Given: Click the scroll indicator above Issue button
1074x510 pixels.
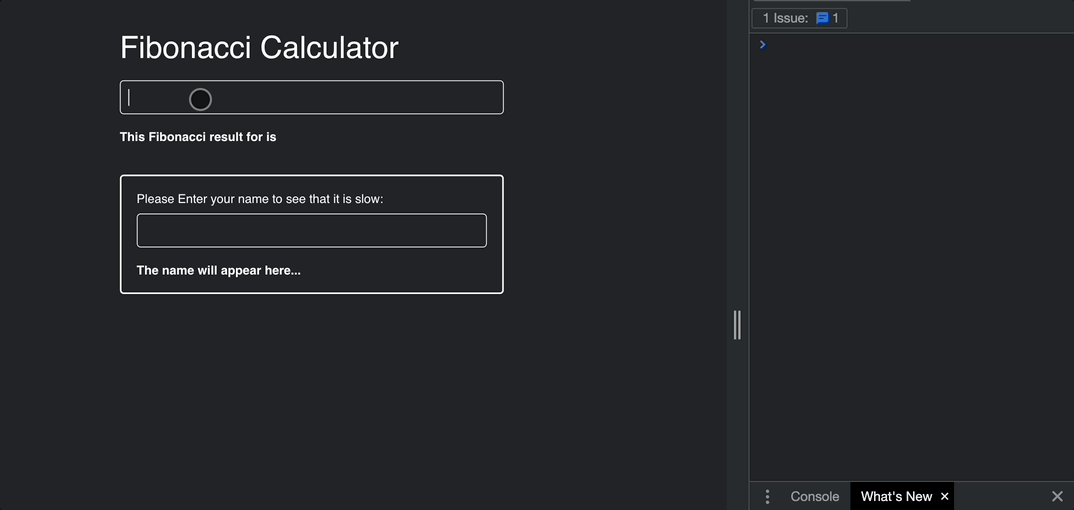Looking at the screenshot, I should 831,1.
